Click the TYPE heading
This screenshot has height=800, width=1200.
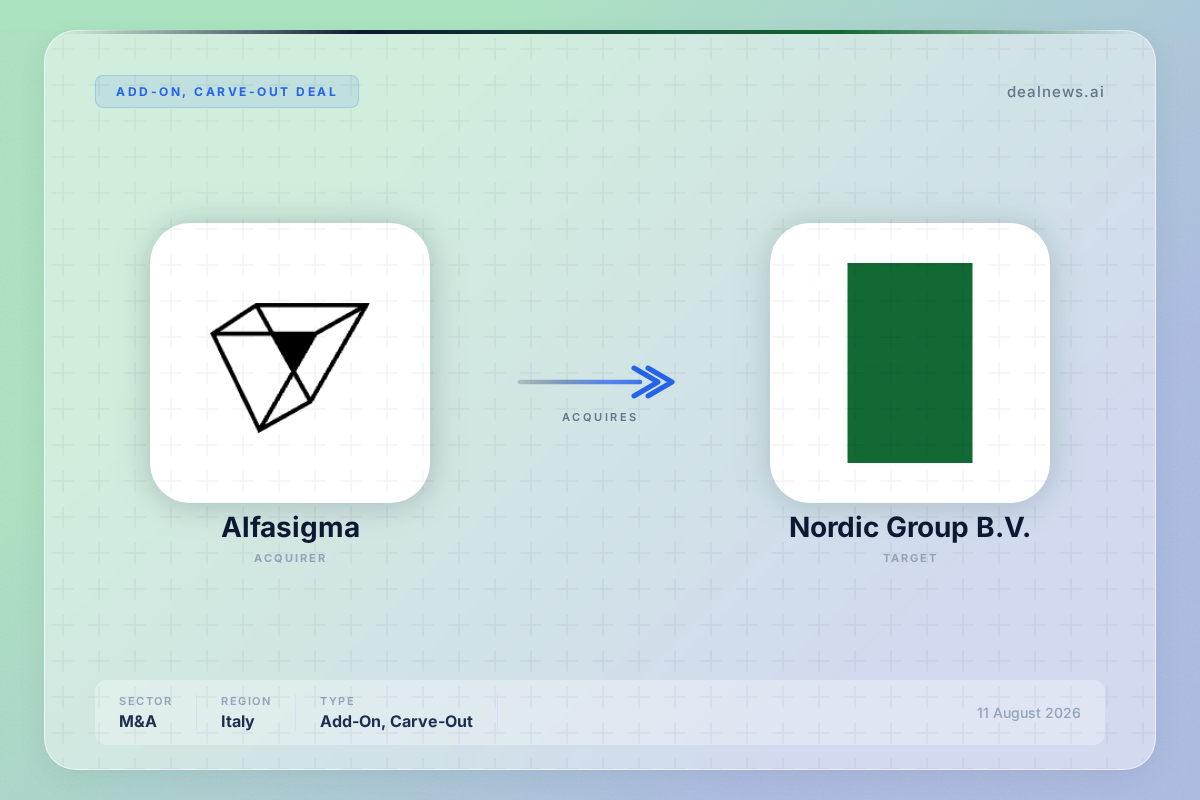point(337,701)
